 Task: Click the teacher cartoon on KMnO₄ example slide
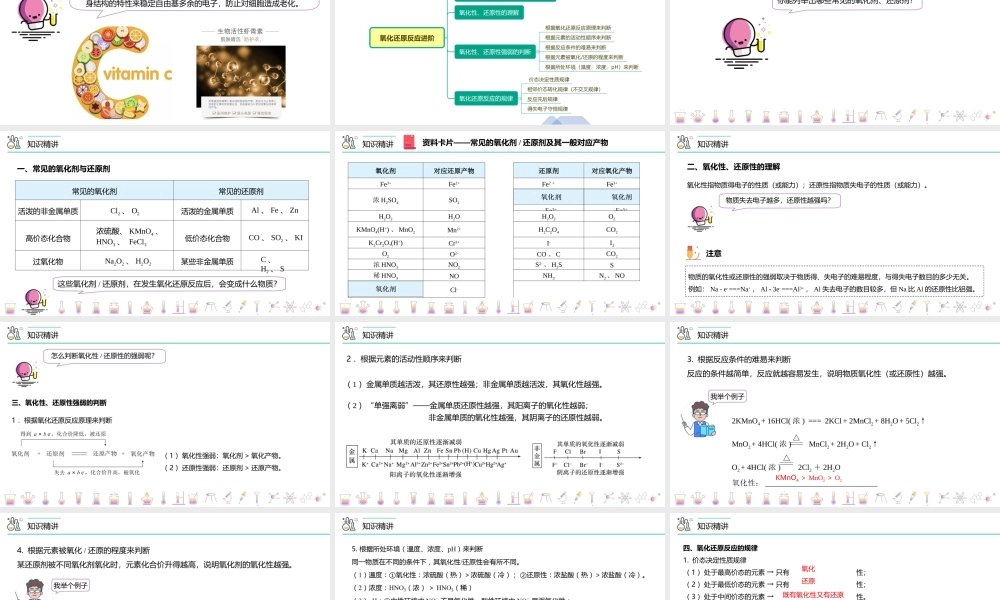(698, 420)
